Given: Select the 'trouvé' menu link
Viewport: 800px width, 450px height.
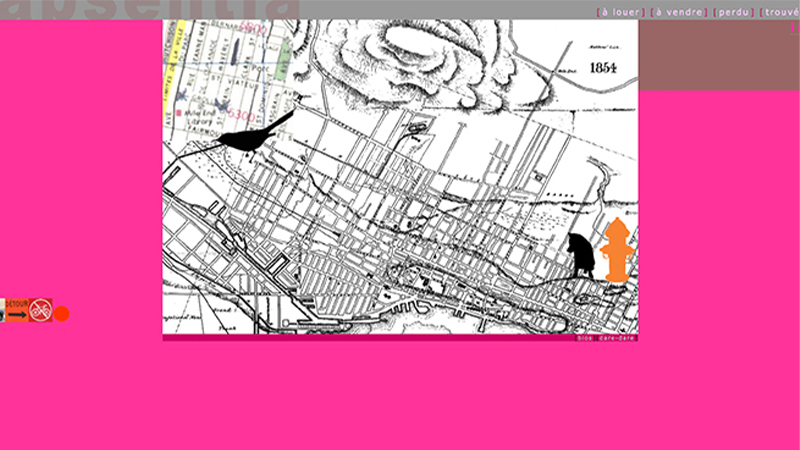Looking at the screenshot, I should click(780, 13).
